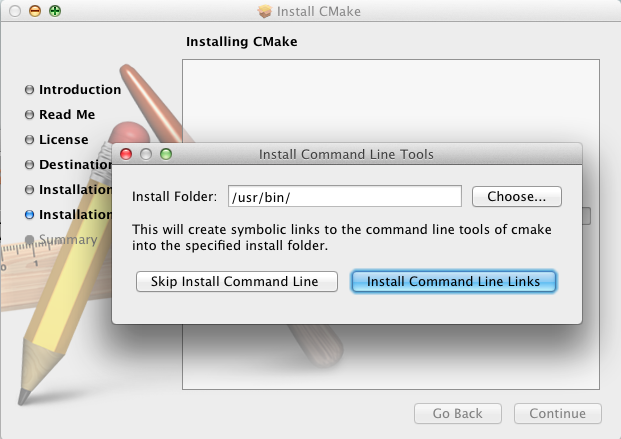Viewport: 621px width, 439px height.
Task: Click the blue active Installation step bullet
Action: [x=29, y=214]
